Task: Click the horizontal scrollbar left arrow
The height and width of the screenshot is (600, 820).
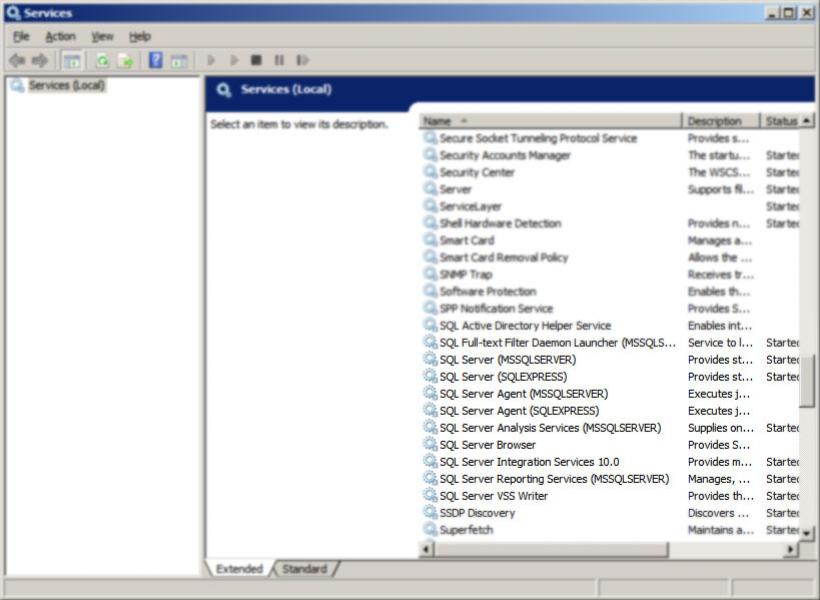Action: pos(426,549)
